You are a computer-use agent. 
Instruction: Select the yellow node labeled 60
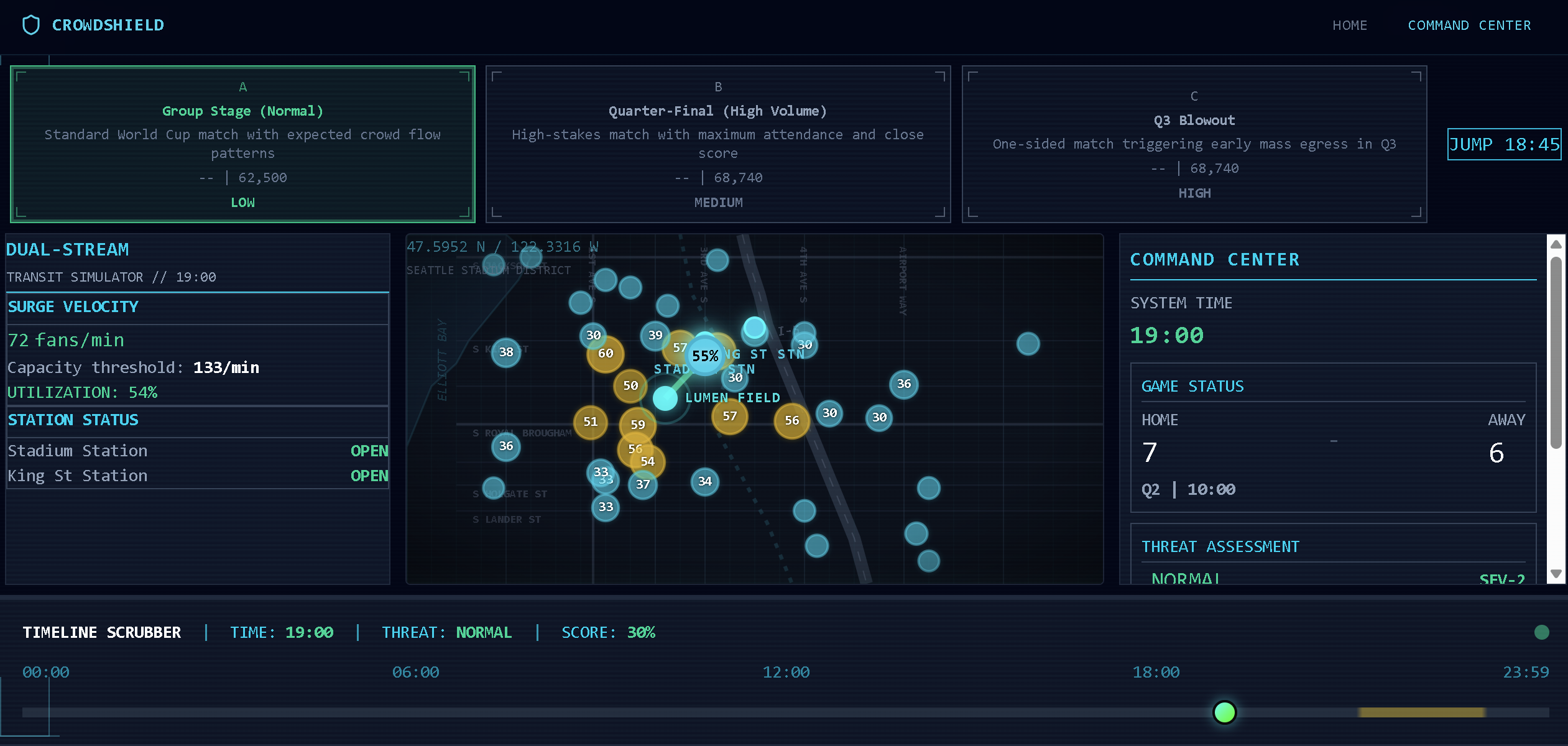coord(605,353)
